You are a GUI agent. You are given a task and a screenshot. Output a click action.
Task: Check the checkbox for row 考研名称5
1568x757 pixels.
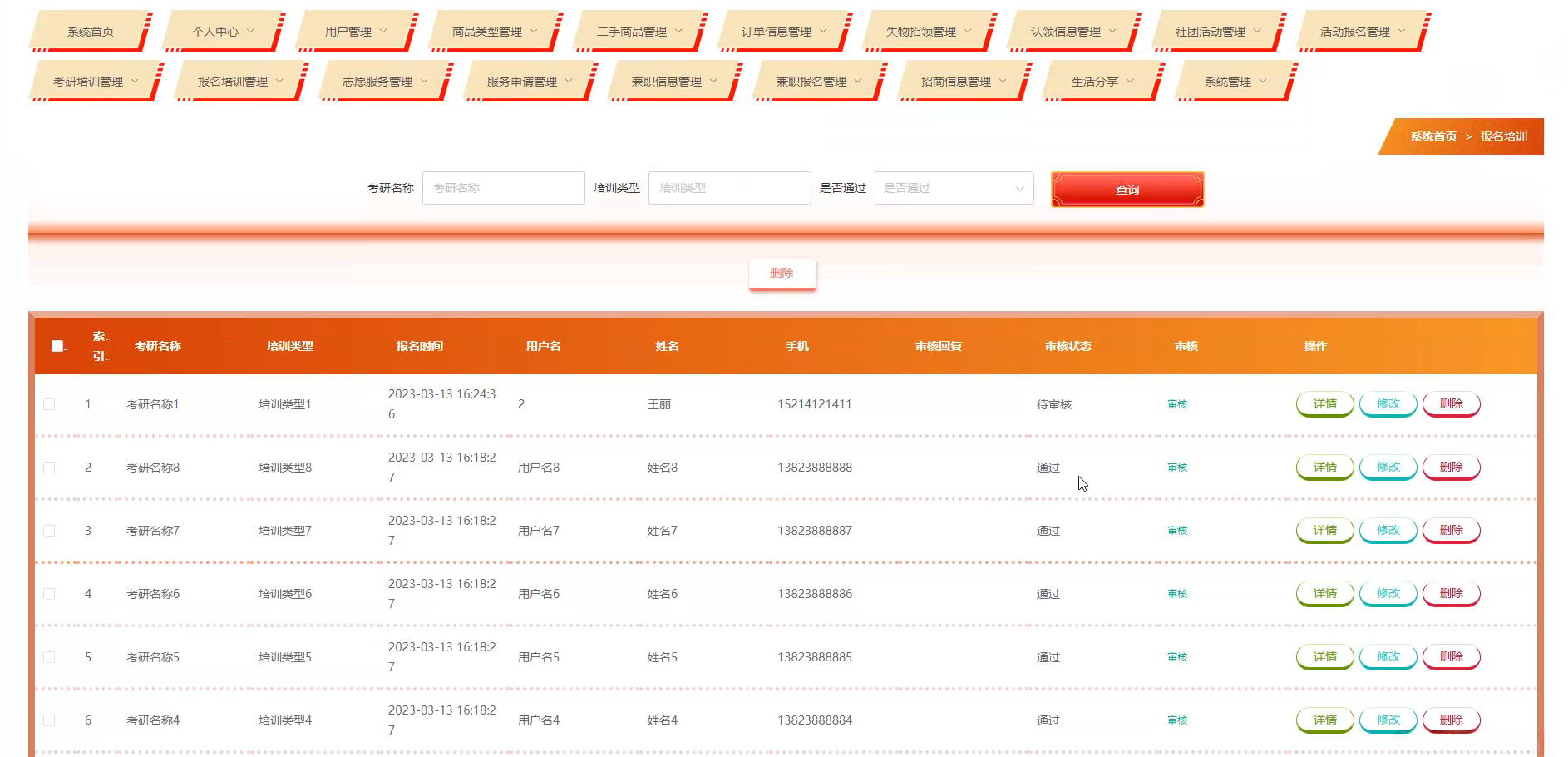pos(49,657)
